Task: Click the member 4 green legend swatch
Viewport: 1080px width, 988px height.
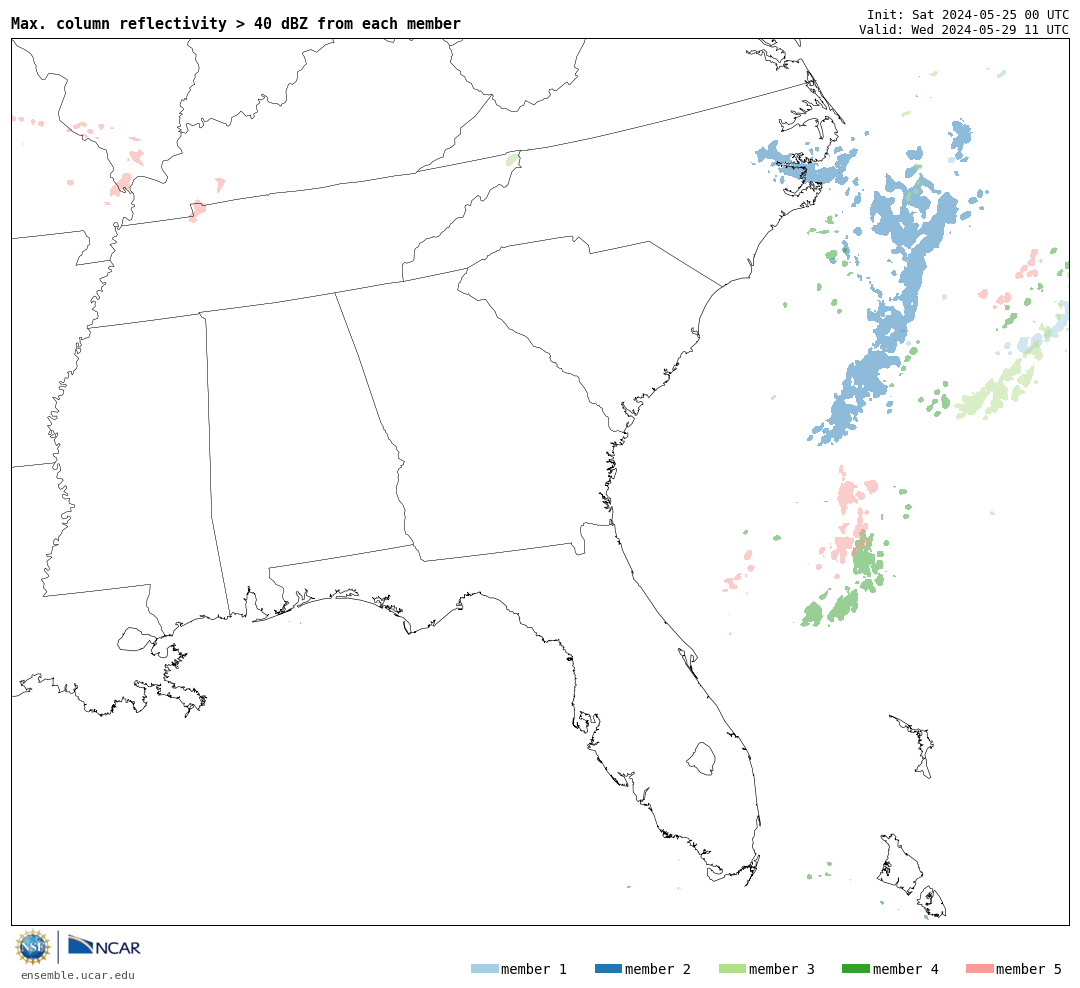Action: 855,969
